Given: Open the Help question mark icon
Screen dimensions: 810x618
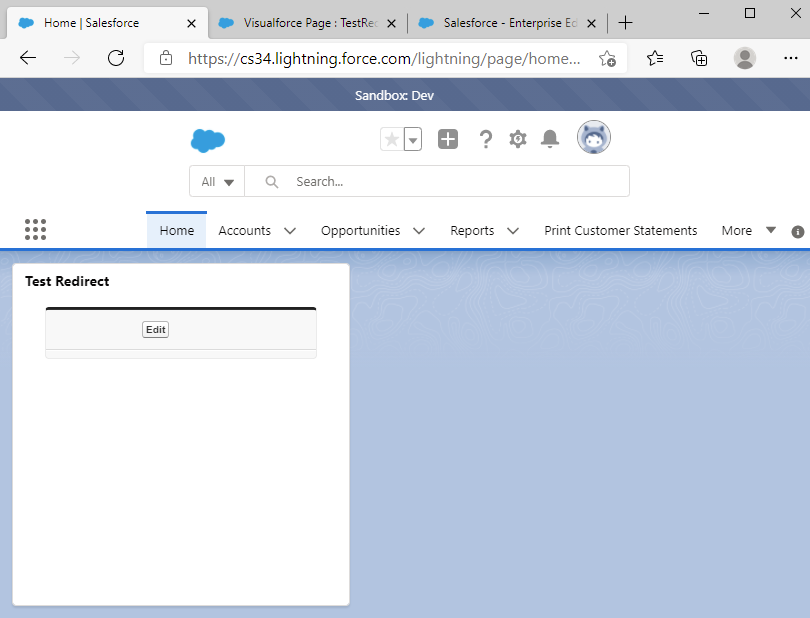Looking at the screenshot, I should pyautogui.click(x=486, y=140).
